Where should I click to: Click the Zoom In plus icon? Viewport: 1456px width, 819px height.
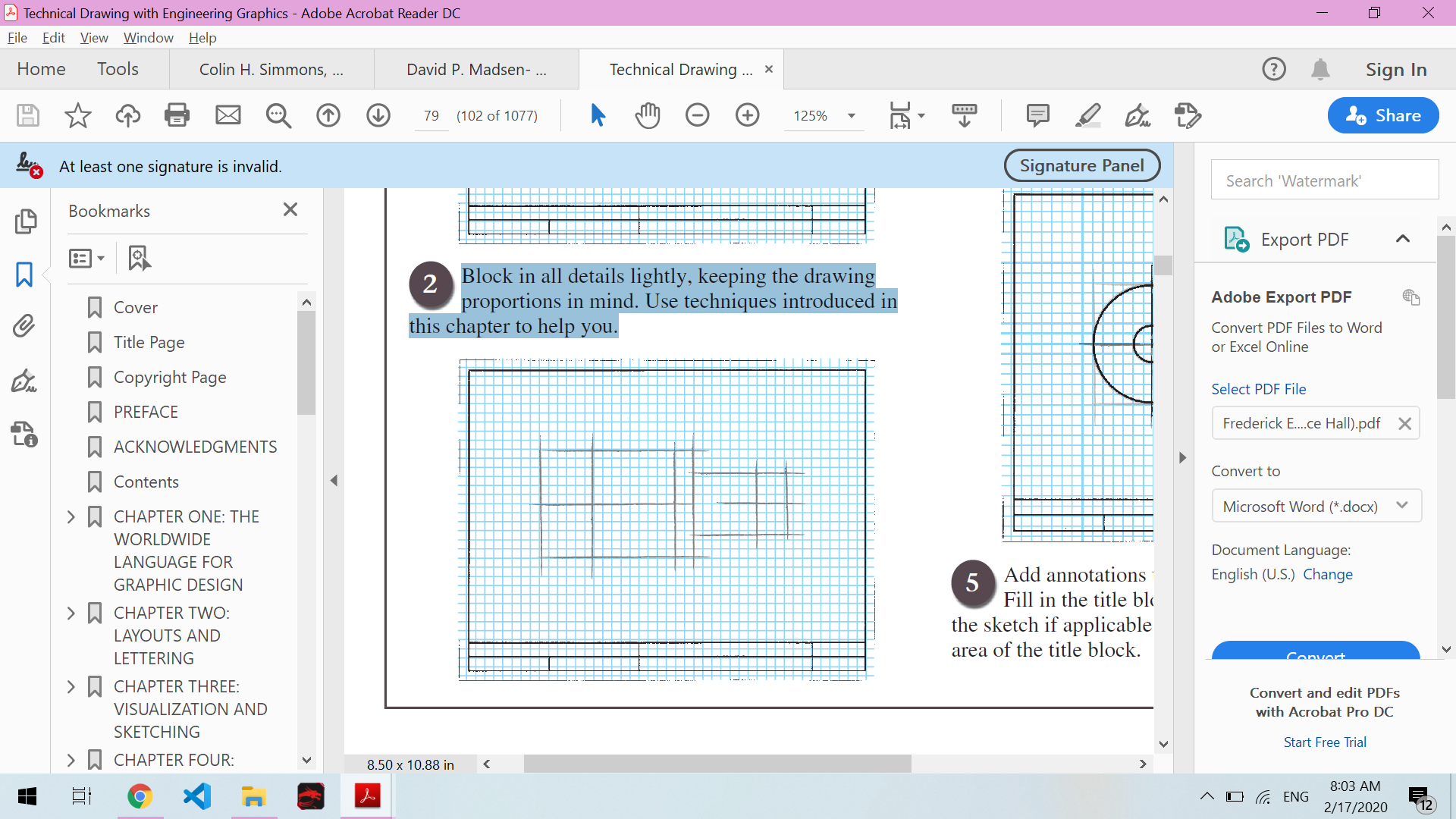(747, 115)
